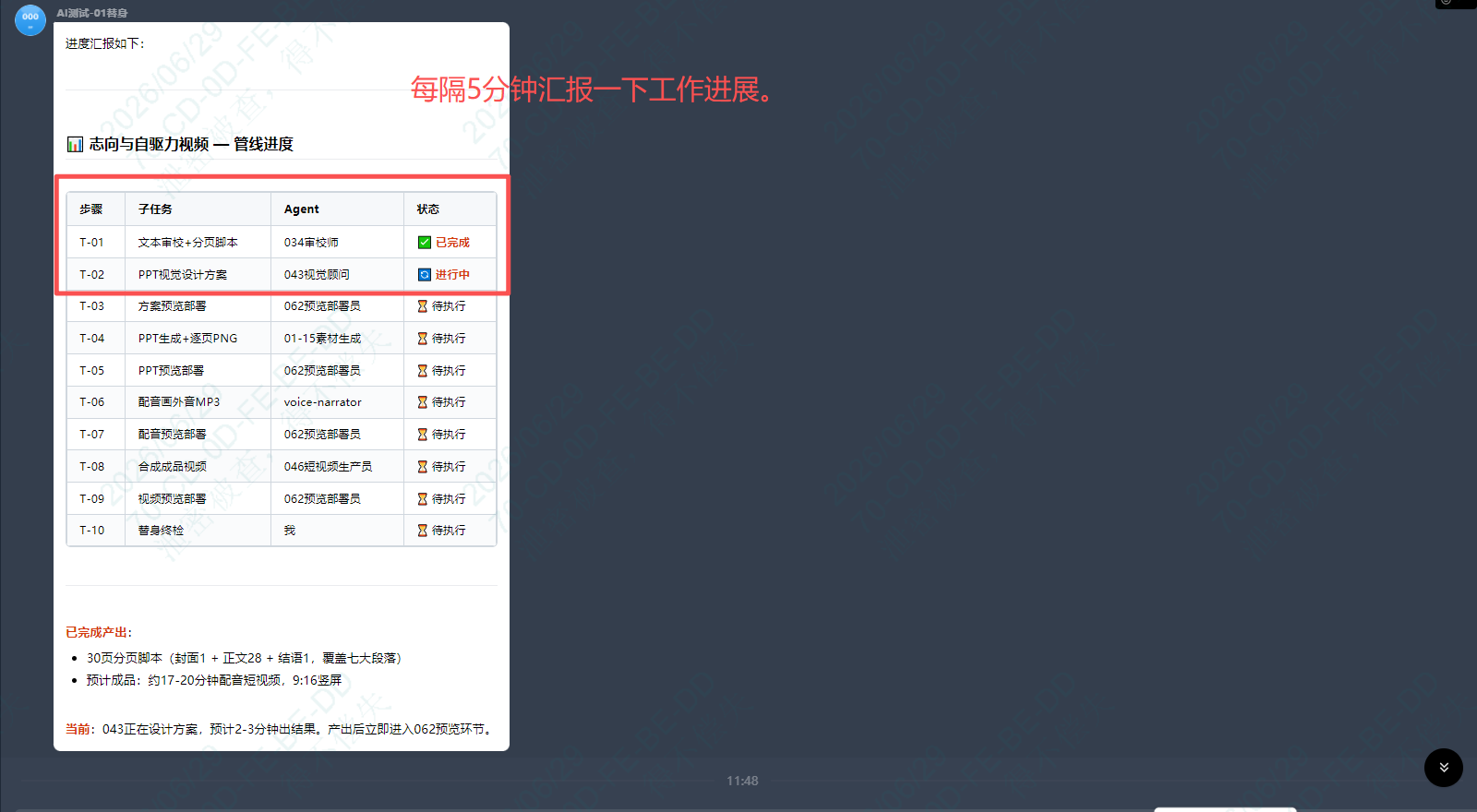Click hourglass icon in T-06 row
Image resolution: width=1477 pixels, height=812 pixels.
423,402
